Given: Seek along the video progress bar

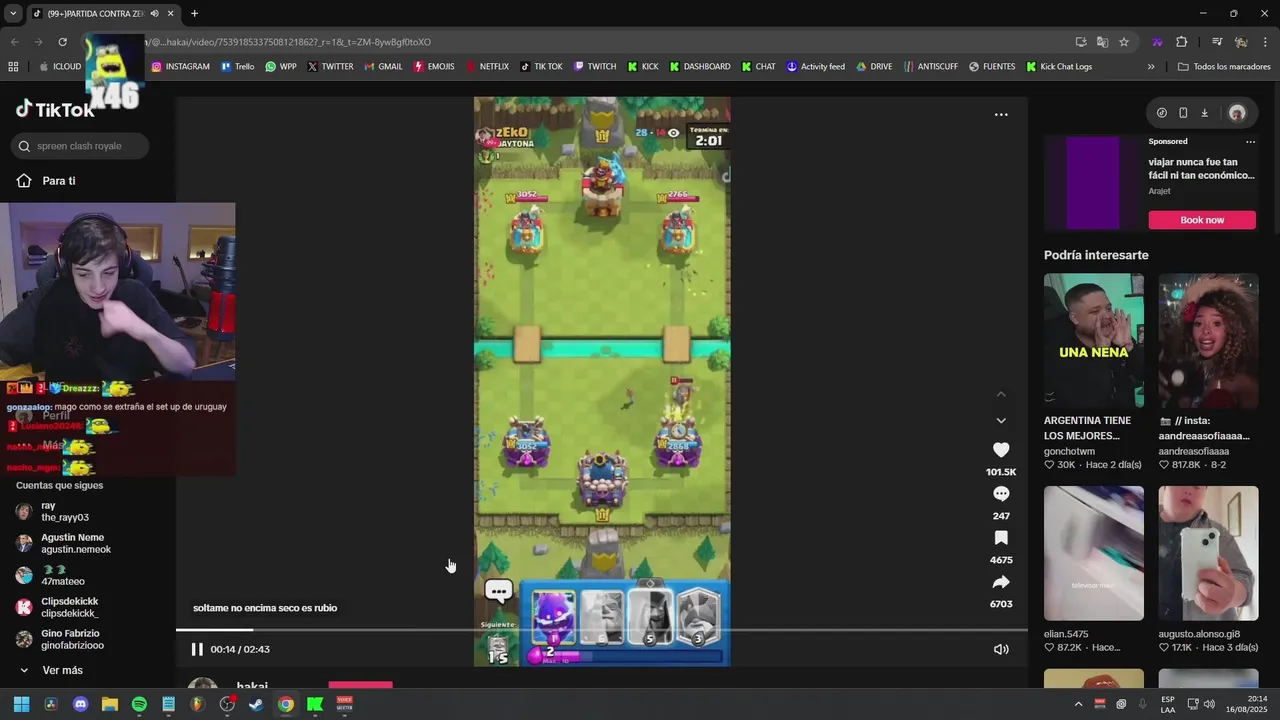Looking at the screenshot, I should point(602,630).
